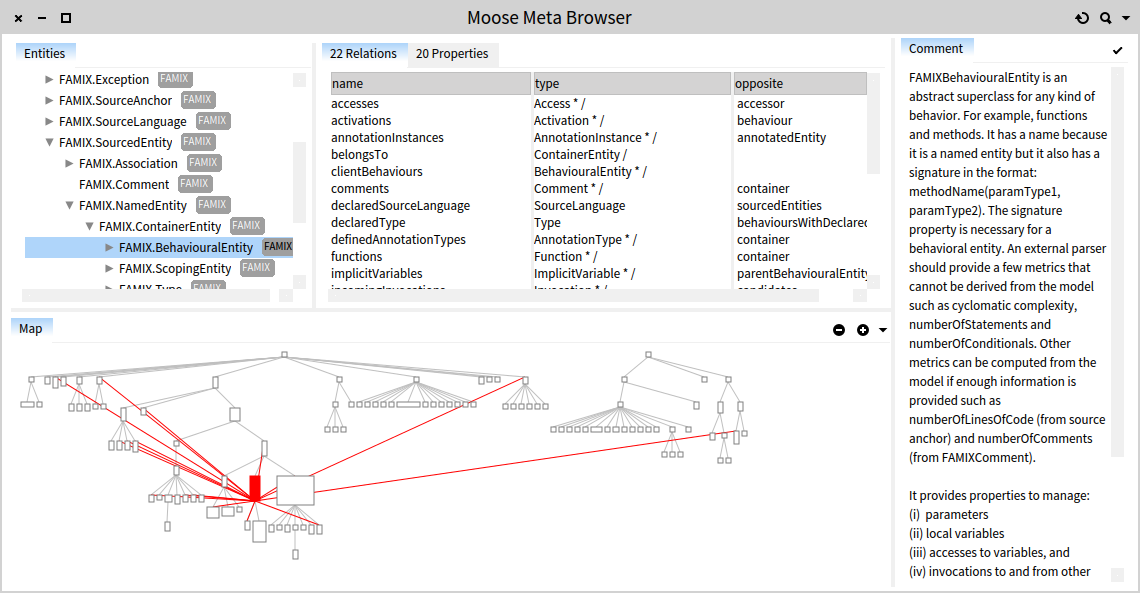
Task: Click the 'accessor' opposite cell
Action: pyautogui.click(x=760, y=104)
